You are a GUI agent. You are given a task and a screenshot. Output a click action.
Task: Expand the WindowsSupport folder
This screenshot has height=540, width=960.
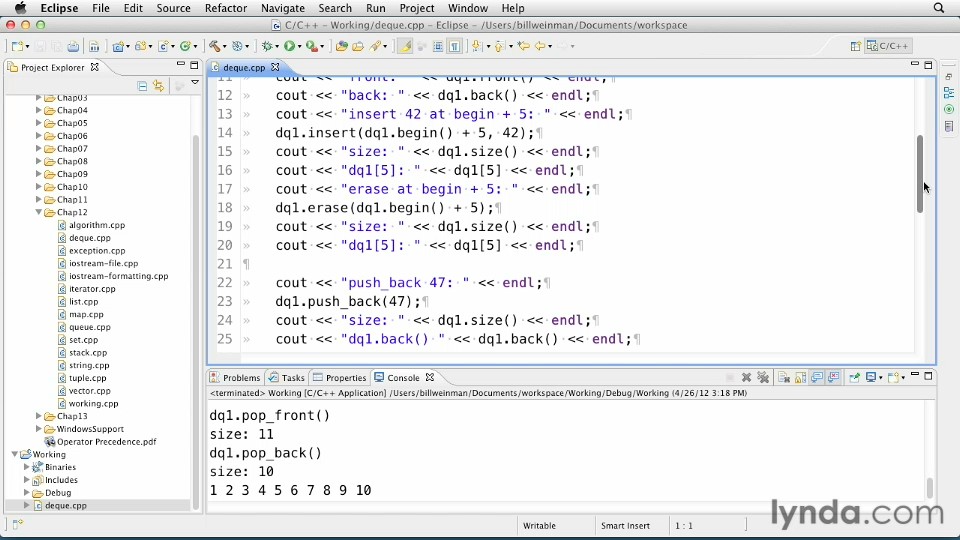coord(39,429)
